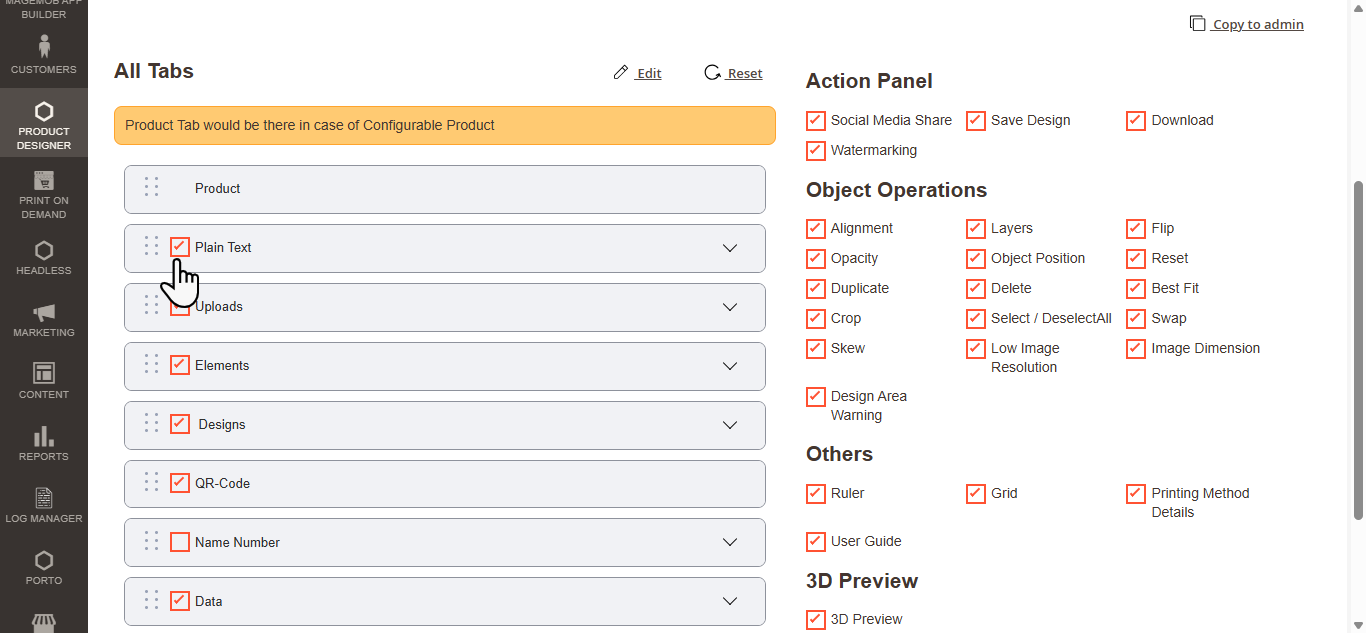This screenshot has height=633, width=1366.
Task: Click the Print On Demand sidebar icon
Action: (44, 181)
